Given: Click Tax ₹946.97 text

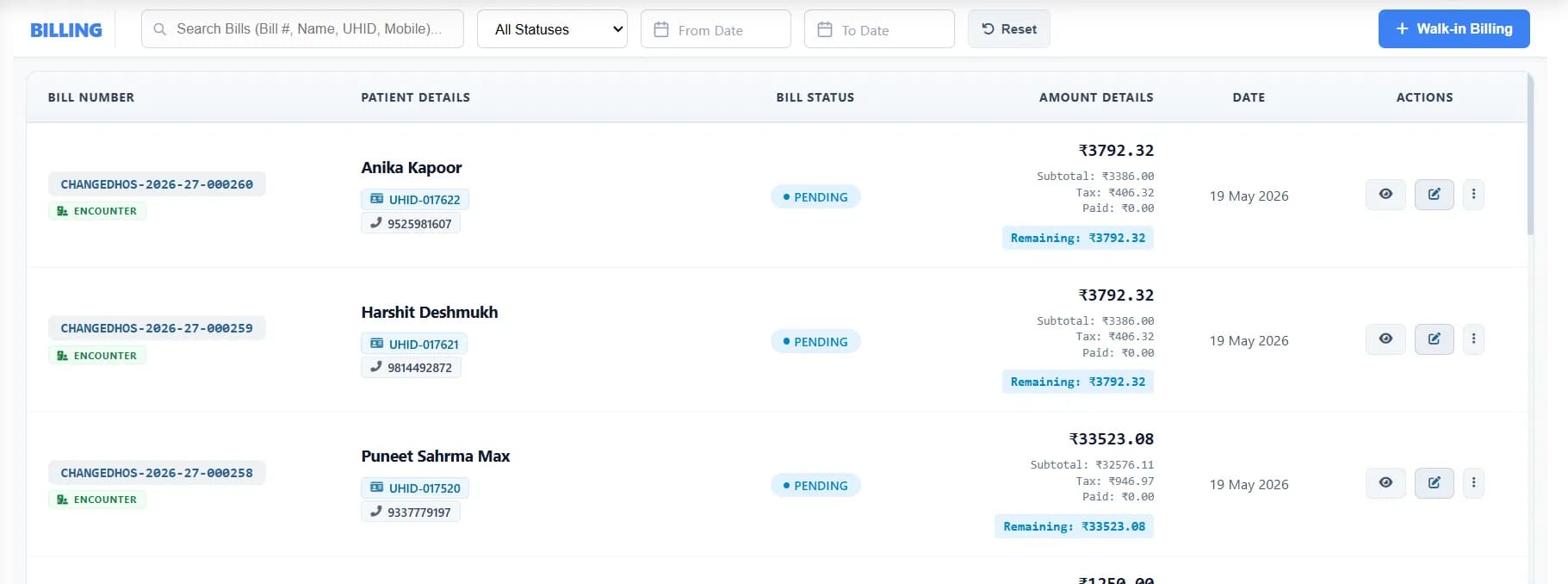Looking at the screenshot, I should [1115, 481].
